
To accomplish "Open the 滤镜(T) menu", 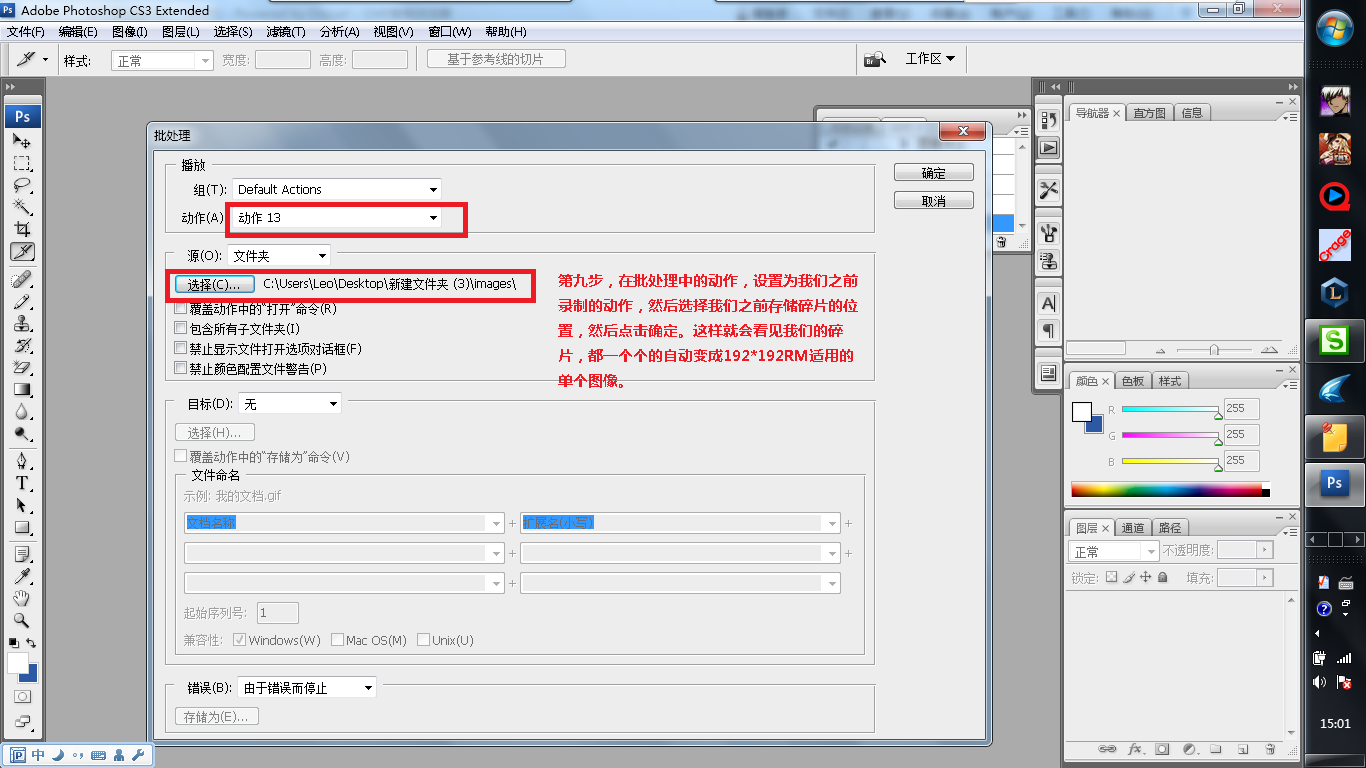I will pos(286,32).
